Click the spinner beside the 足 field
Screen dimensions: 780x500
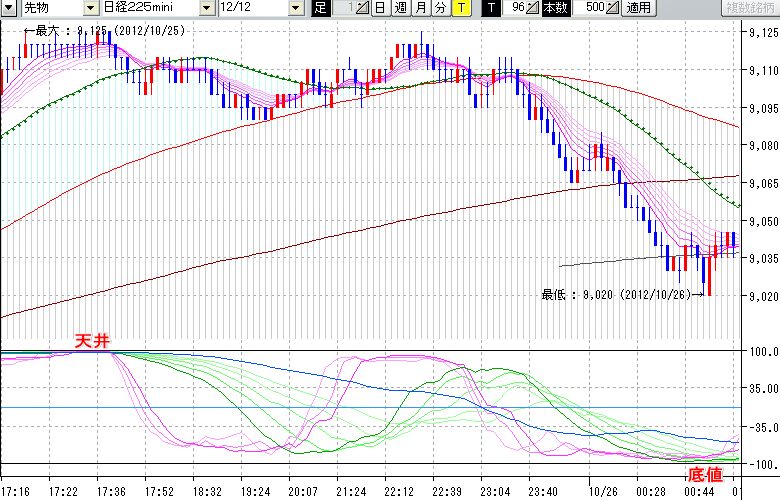coord(363,8)
